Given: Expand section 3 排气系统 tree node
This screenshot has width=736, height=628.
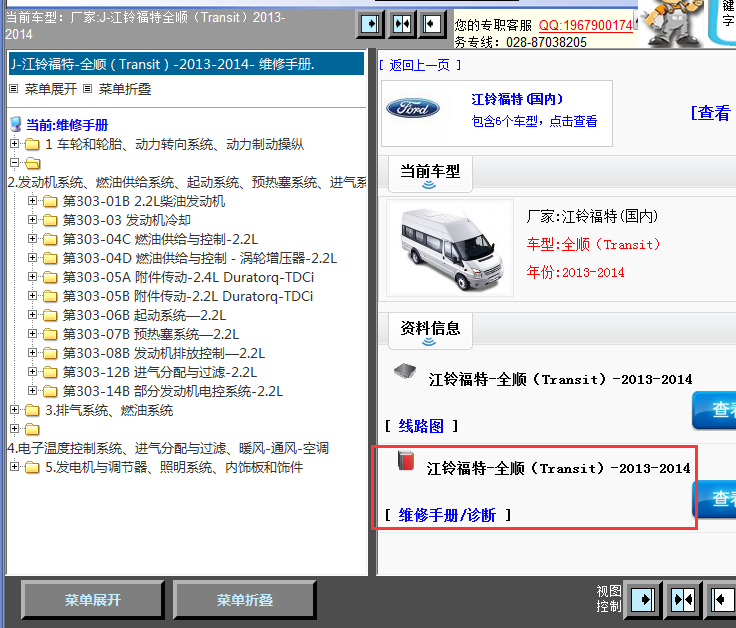Looking at the screenshot, I should tap(15, 410).
